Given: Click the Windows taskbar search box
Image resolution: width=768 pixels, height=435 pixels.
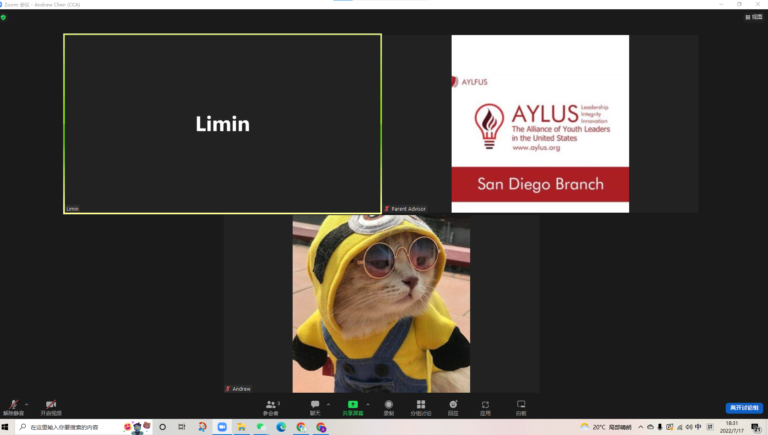Looking at the screenshot, I should pos(83,427).
